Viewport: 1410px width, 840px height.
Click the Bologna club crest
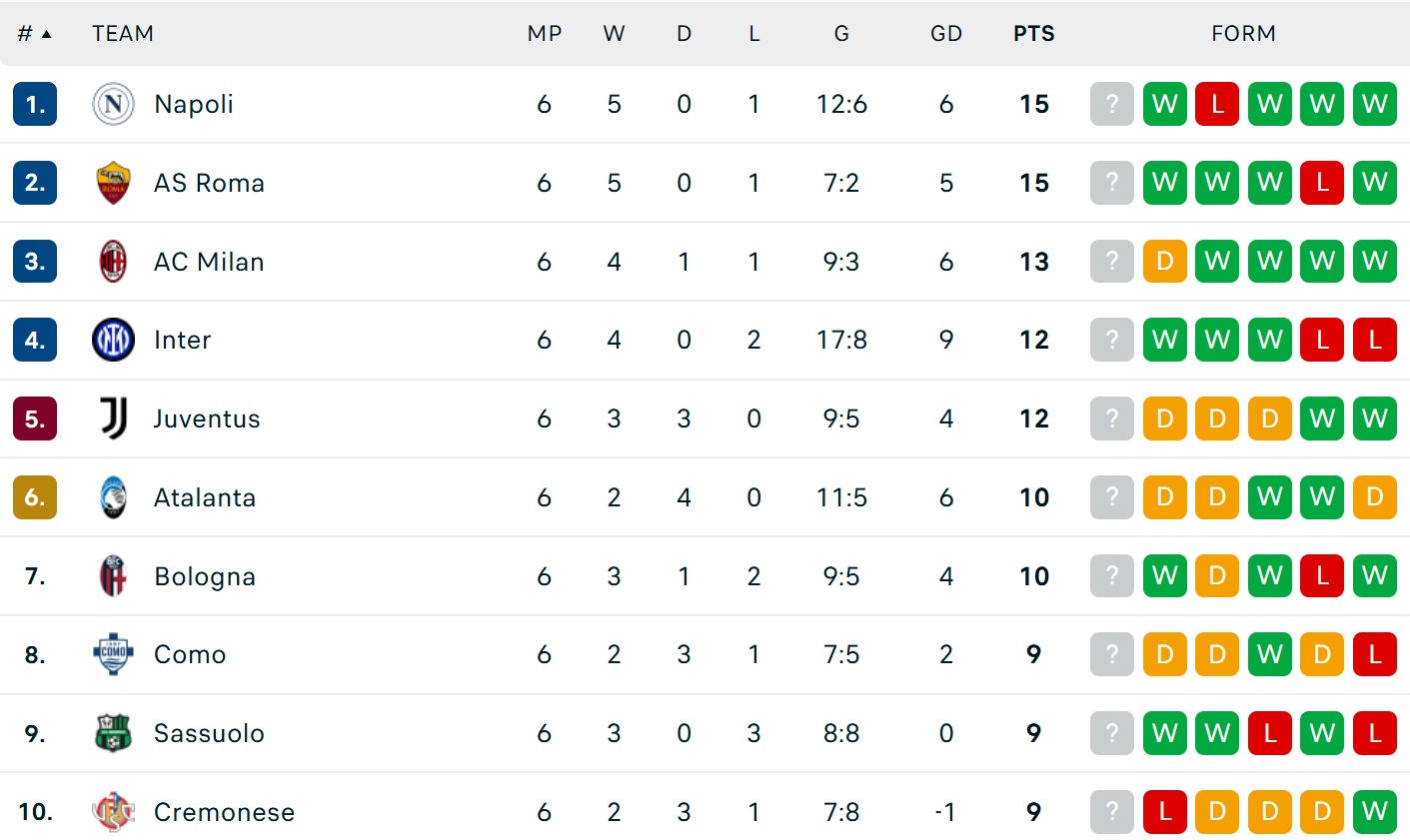pyautogui.click(x=113, y=576)
